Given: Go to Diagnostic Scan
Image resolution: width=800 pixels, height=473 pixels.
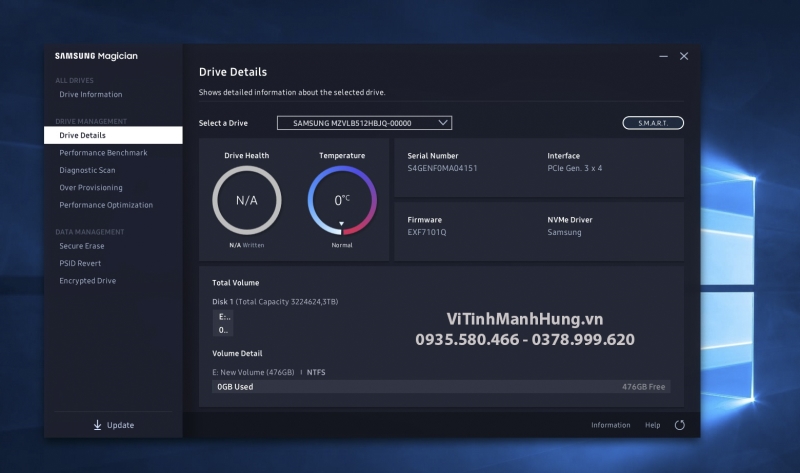Looking at the screenshot, I should coord(87,170).
